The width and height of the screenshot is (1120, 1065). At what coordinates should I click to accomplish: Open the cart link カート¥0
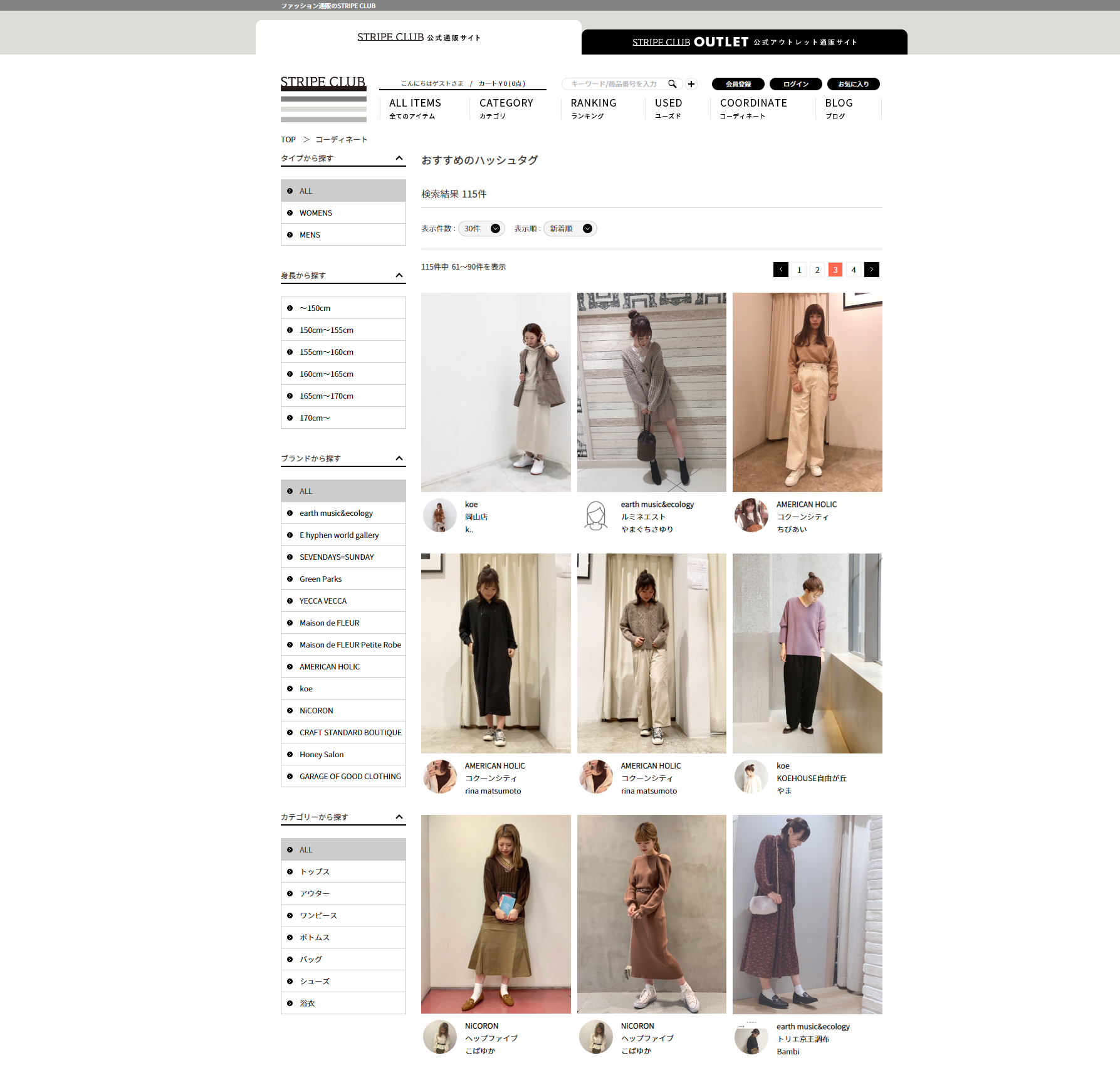pyautogui.click(x=502, y=83)
